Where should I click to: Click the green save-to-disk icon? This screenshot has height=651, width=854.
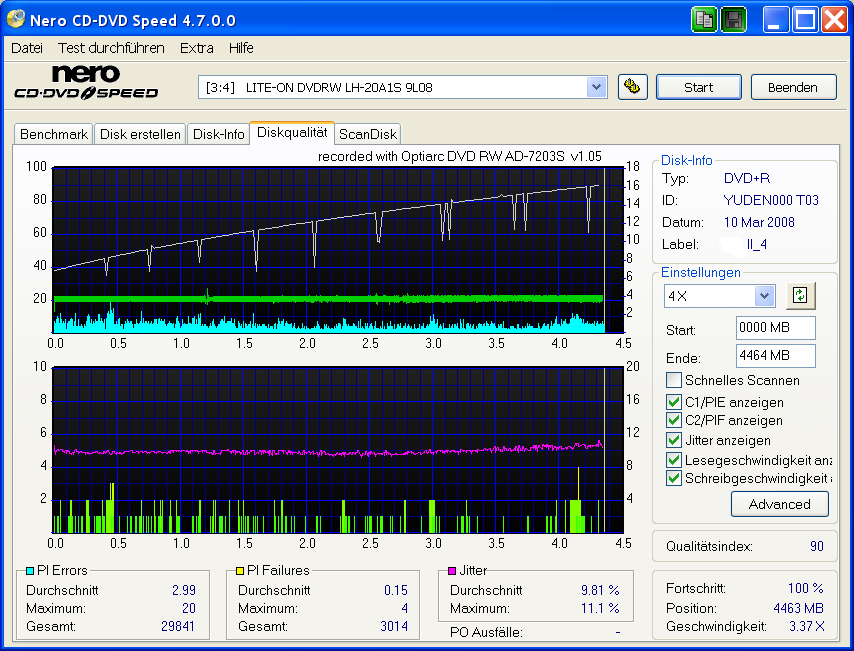click(733, 19)
